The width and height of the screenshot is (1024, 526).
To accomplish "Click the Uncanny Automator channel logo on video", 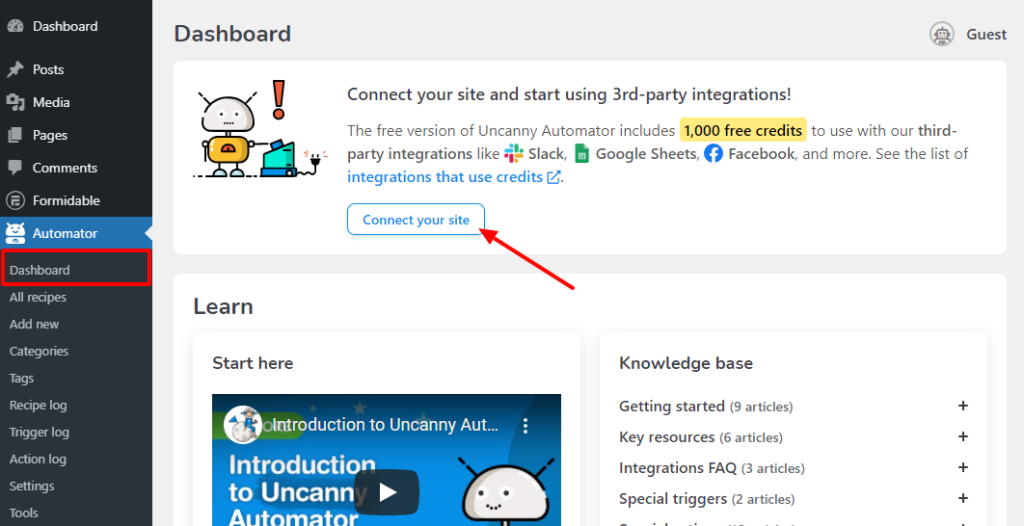I will (x=242, y=425).
